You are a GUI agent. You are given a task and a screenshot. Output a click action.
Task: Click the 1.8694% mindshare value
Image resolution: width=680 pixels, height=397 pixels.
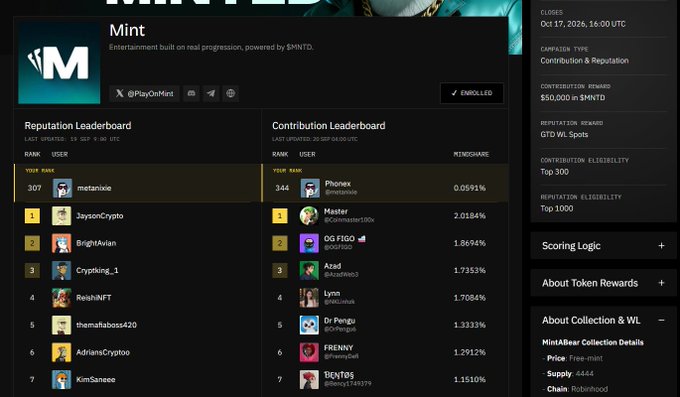click(470, 243)
